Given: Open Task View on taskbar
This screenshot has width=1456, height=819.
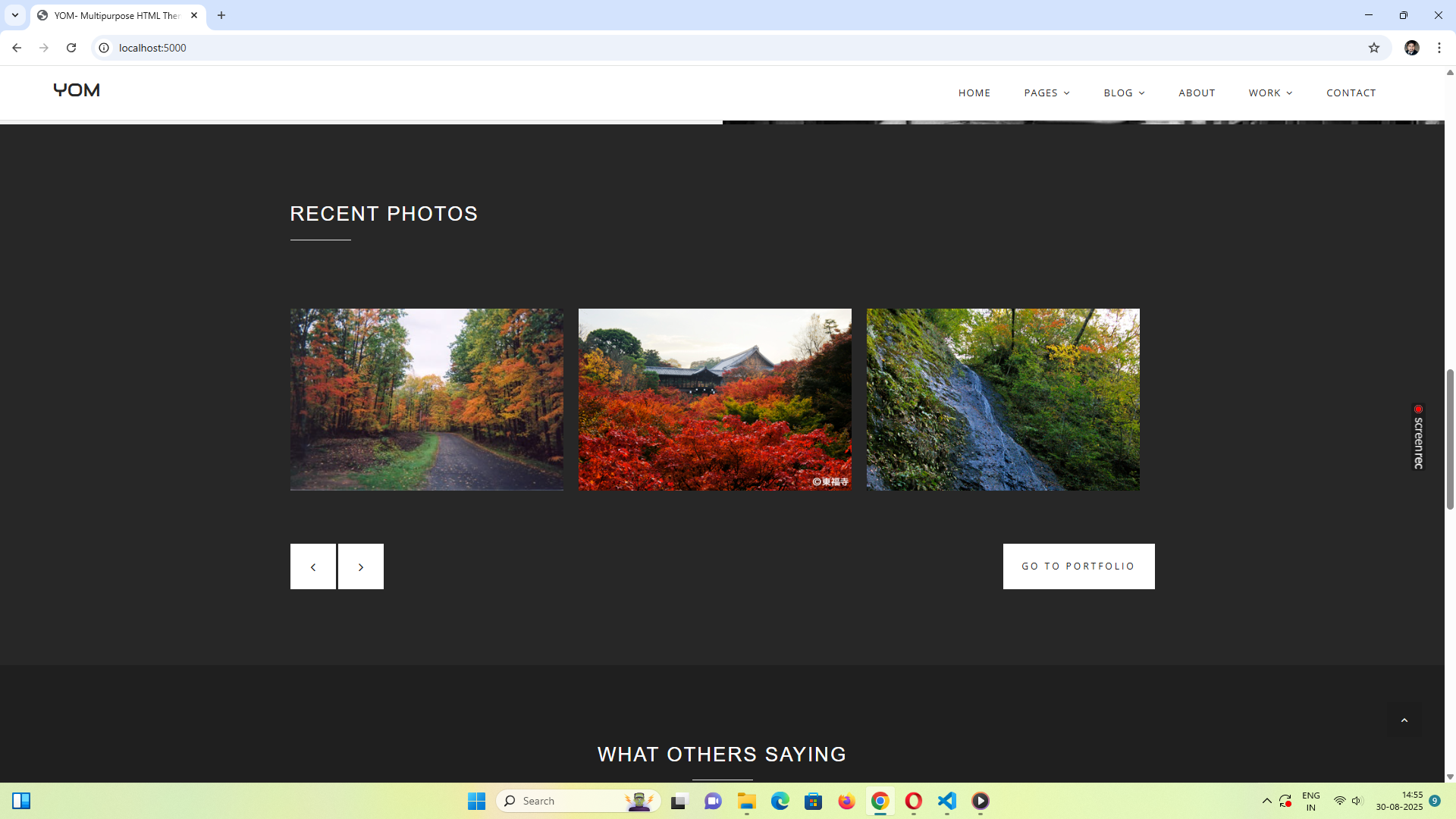Looking at the screenshot, I should point(679,801).
